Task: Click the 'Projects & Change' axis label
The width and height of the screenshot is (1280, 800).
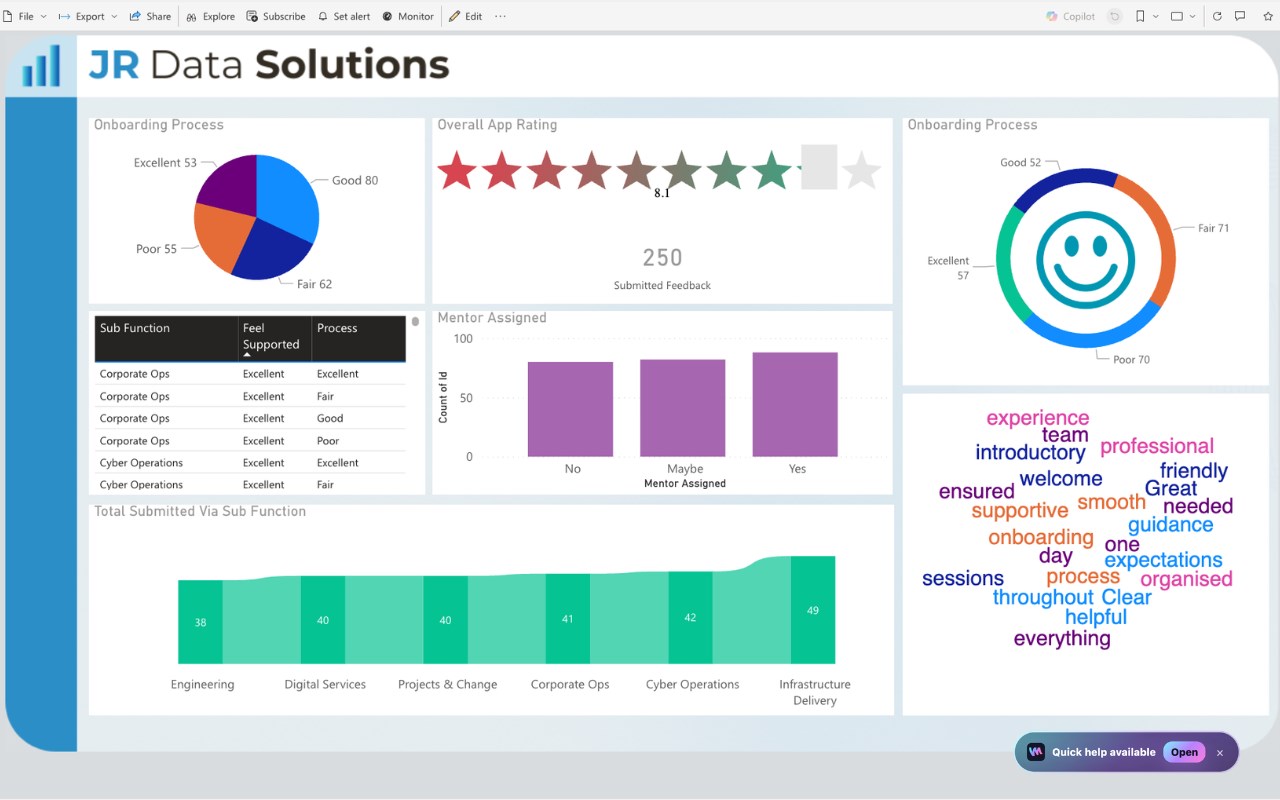Action: click(x=447, y=685)
